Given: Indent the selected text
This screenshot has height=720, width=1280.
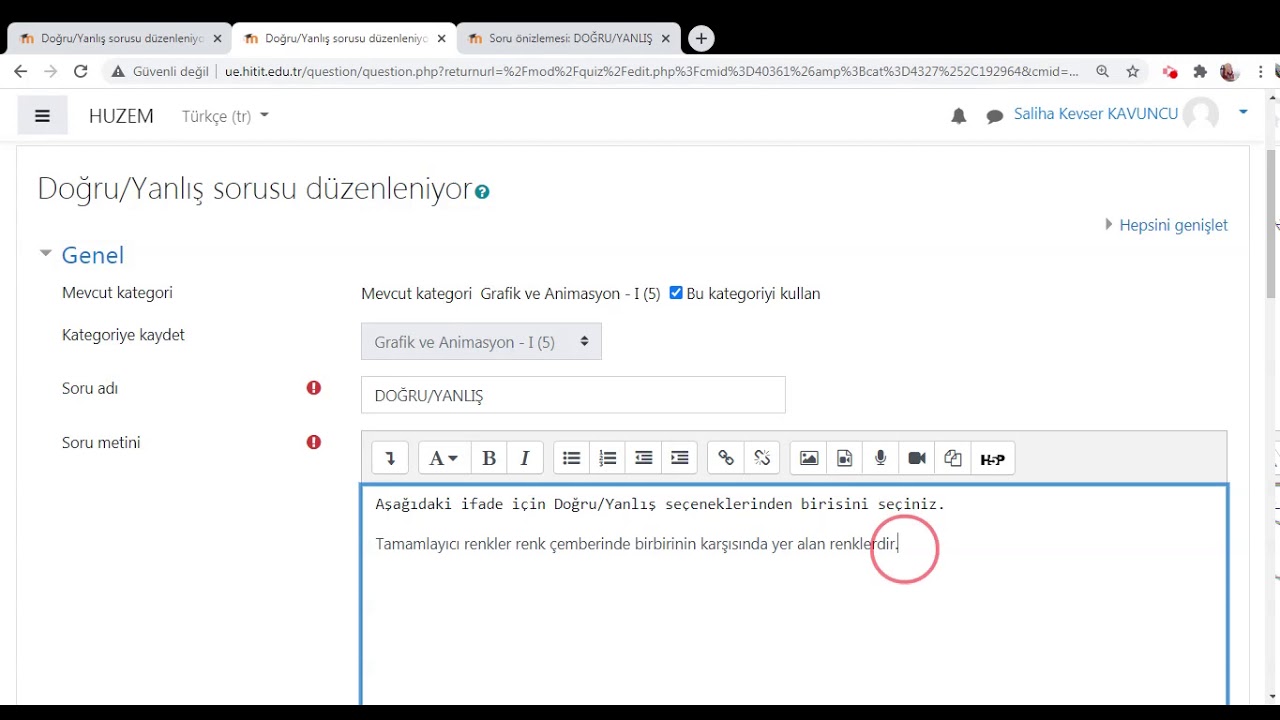Looking at the screenshot, I should tap(679, 458).
